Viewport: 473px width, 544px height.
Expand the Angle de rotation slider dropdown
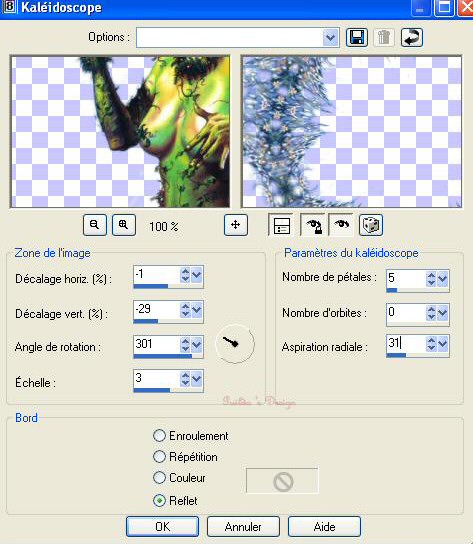(196, 345)
